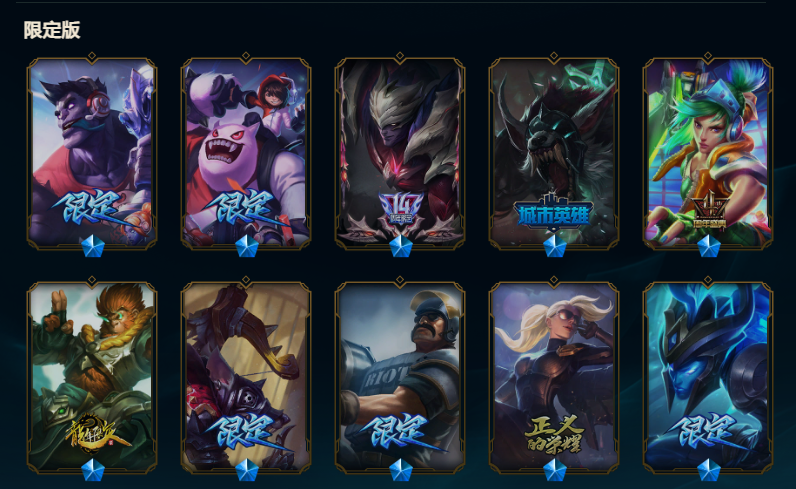Click the 限定版 section heading
This screenshot has height=489, width=796.
(52, 30)
